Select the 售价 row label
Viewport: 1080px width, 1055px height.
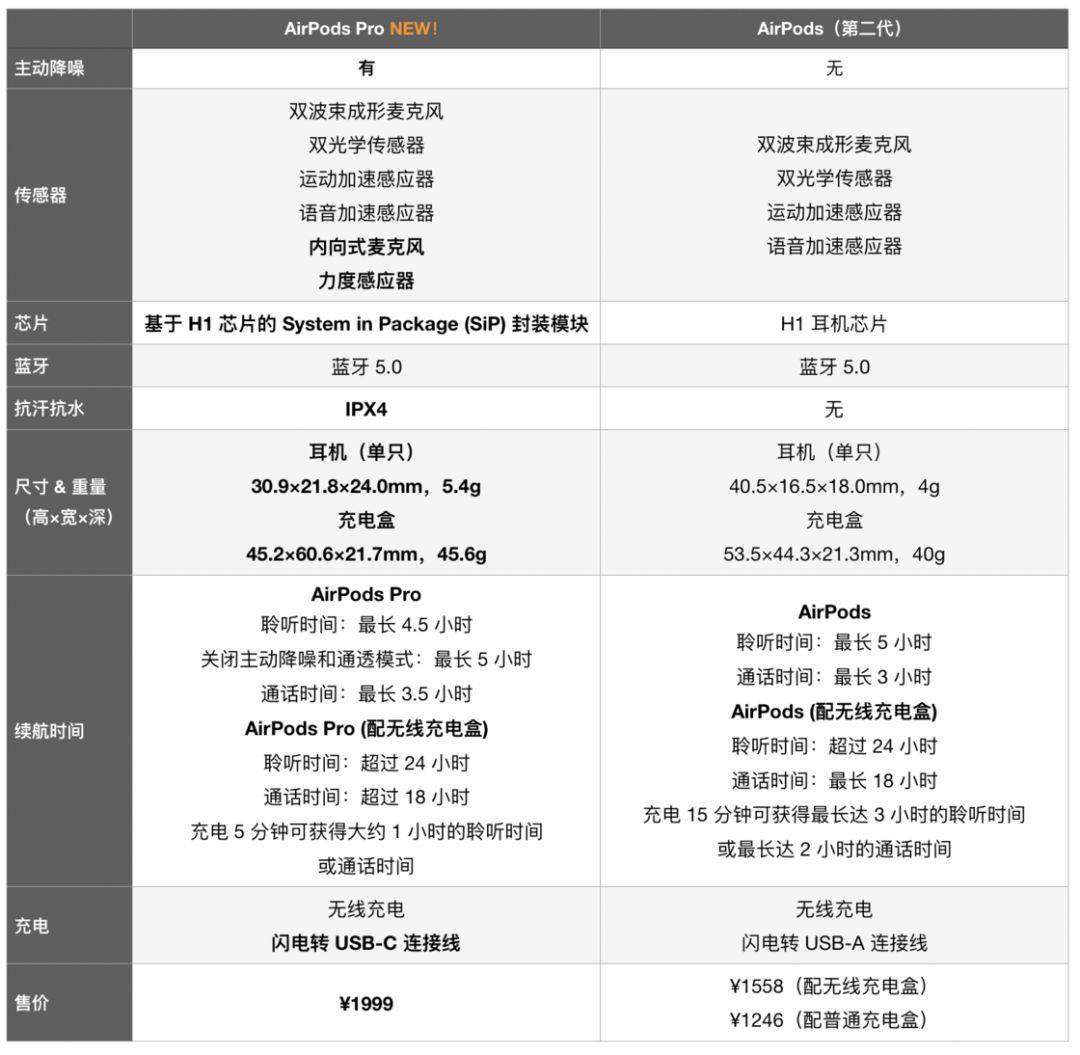31,1003
